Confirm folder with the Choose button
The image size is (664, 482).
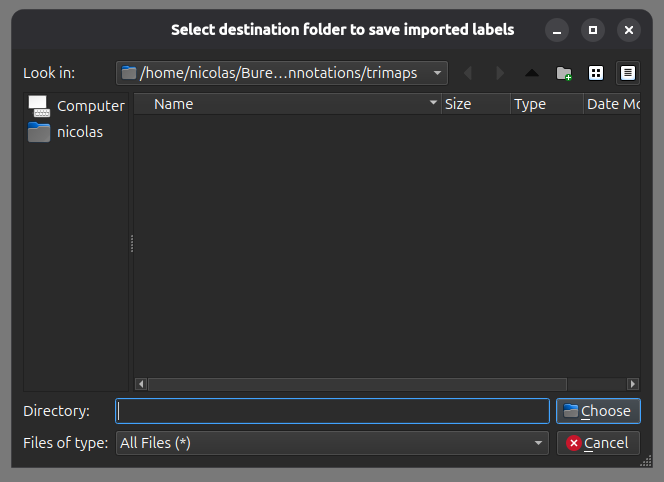click(x=598, y=411)
